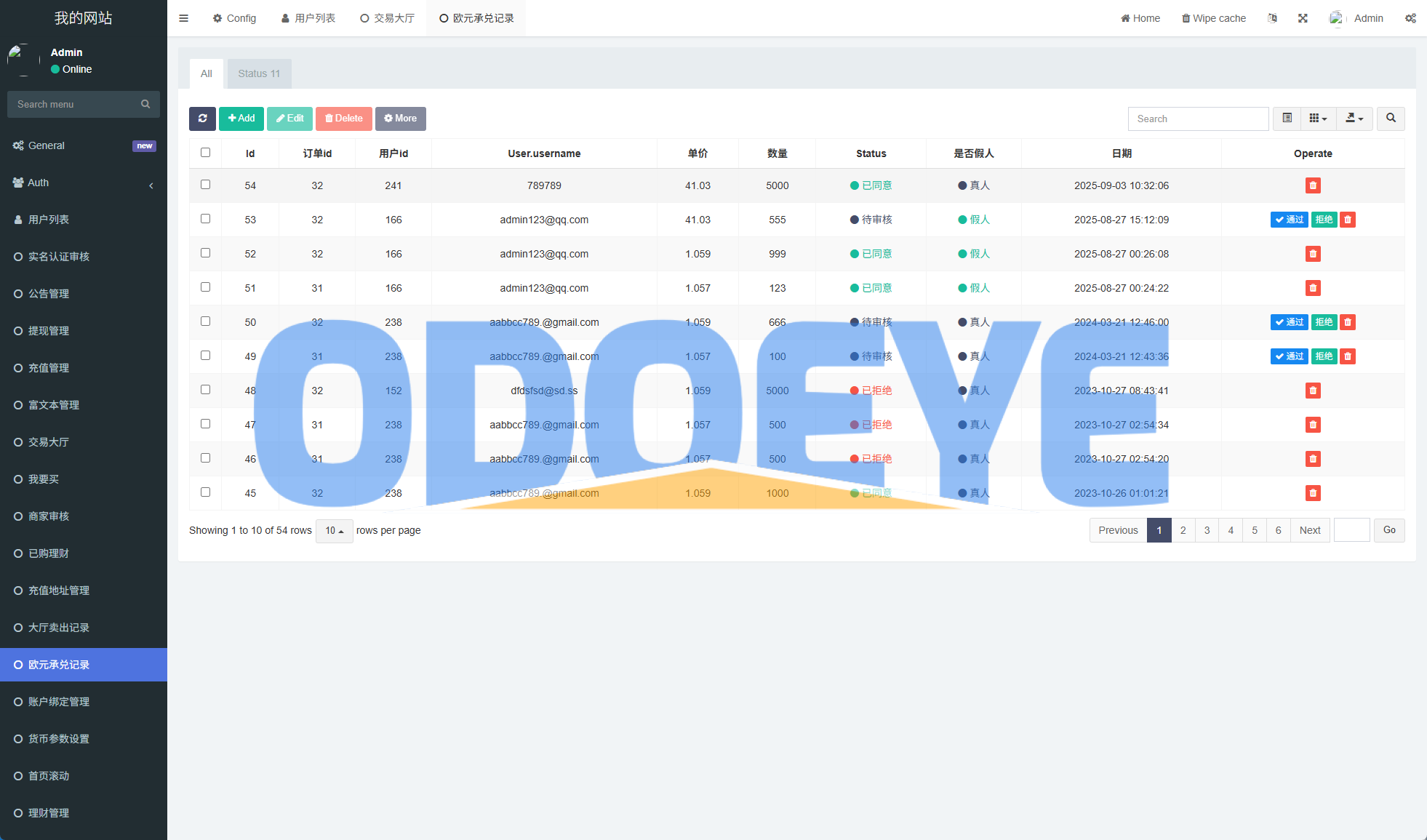Open the columns visibility dropdown
Image resolution: width=1427 pixels, height=840 pixels.
coord(1318,119)
